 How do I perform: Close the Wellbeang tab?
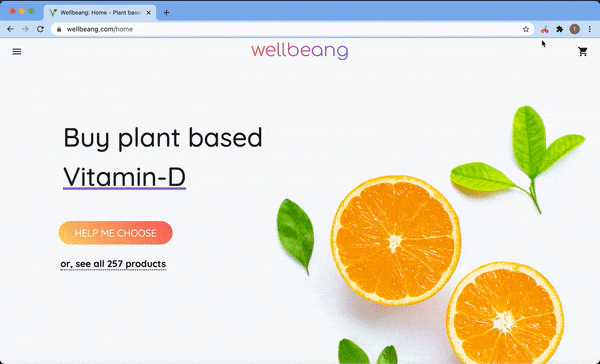tap(148, 13)
